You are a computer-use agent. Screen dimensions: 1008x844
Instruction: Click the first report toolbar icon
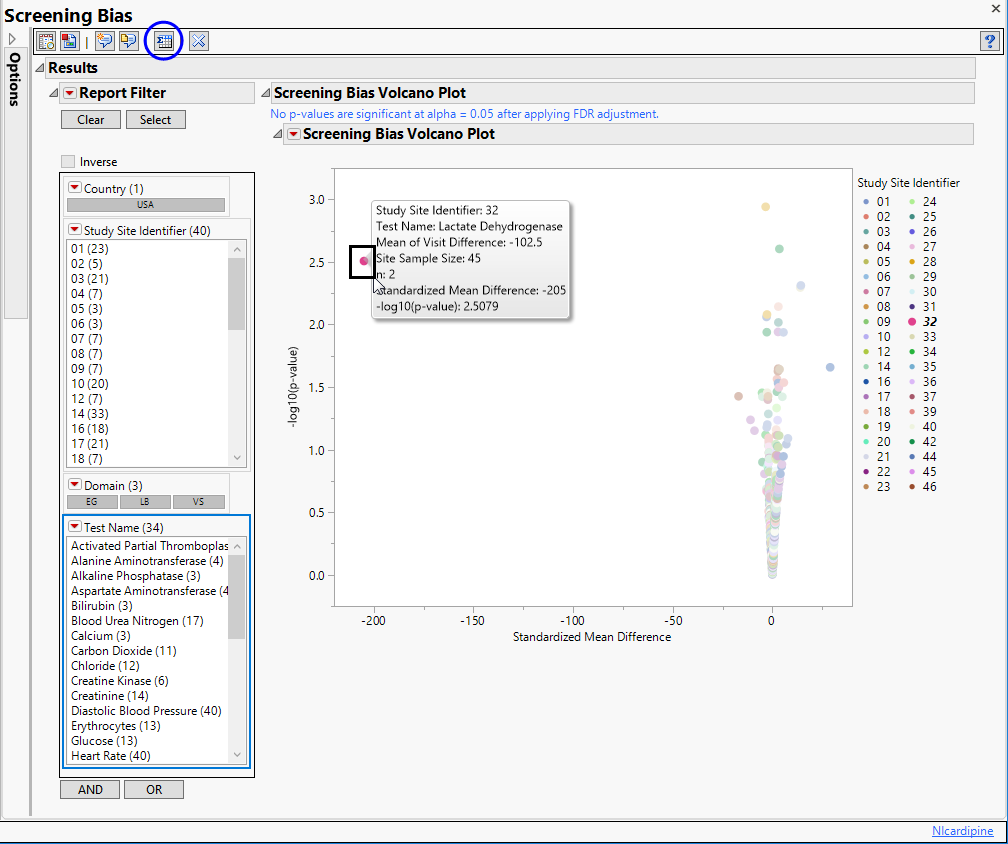pos(46,41)
